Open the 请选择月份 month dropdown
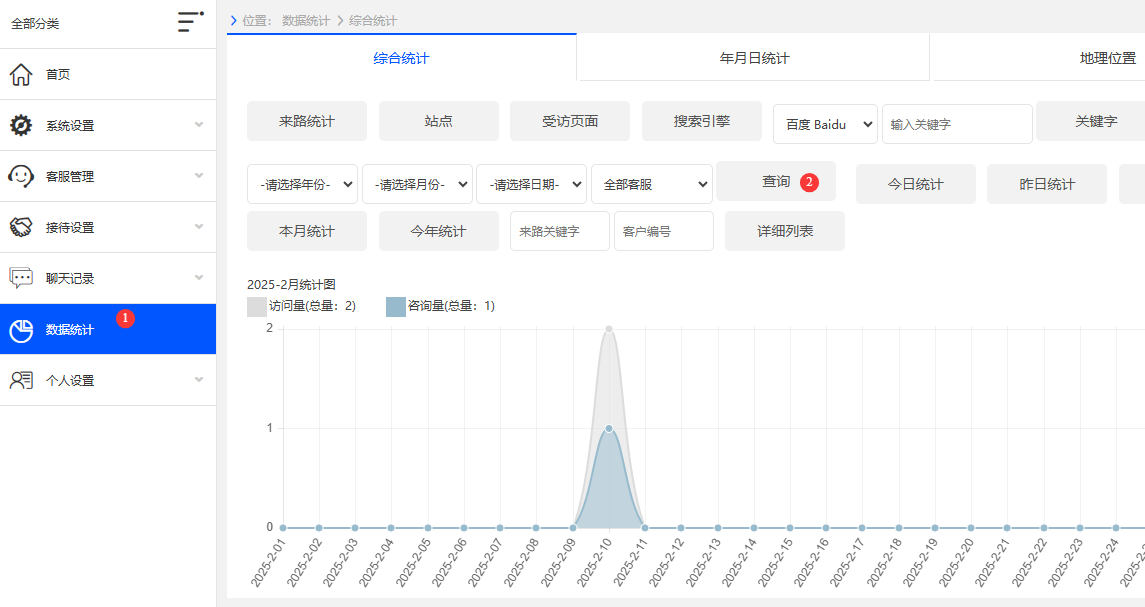 [x=418, y=185]
